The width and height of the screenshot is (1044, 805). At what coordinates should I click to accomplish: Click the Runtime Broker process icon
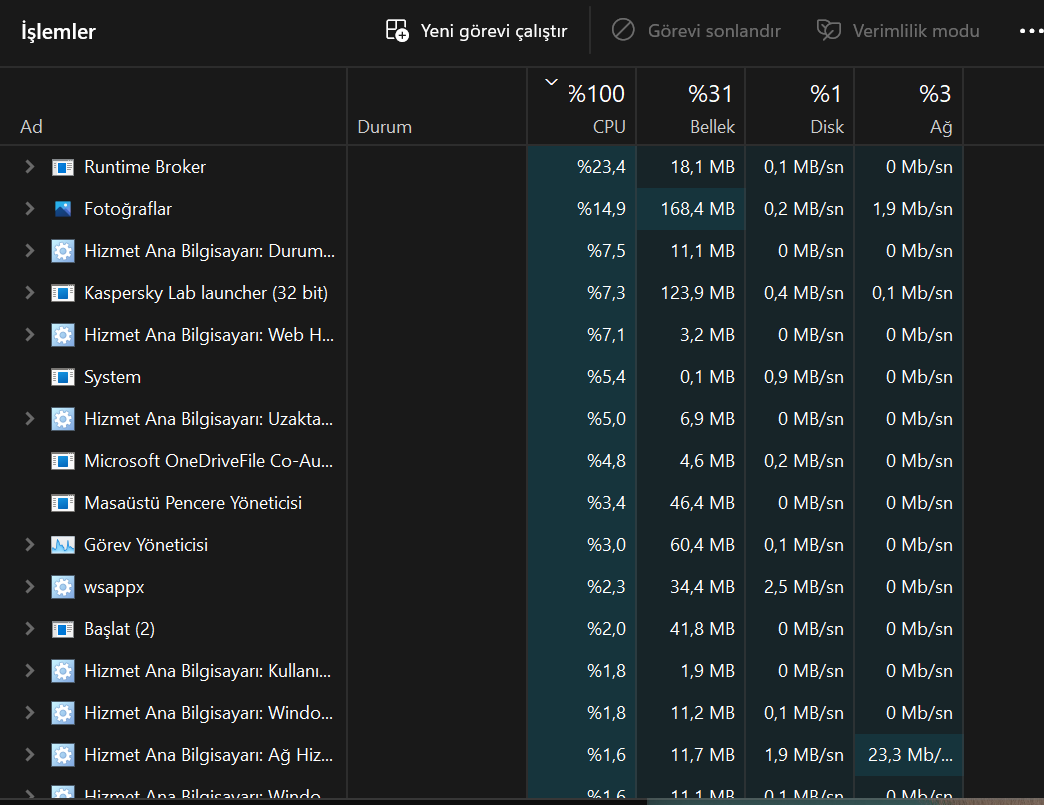(63, 167)
